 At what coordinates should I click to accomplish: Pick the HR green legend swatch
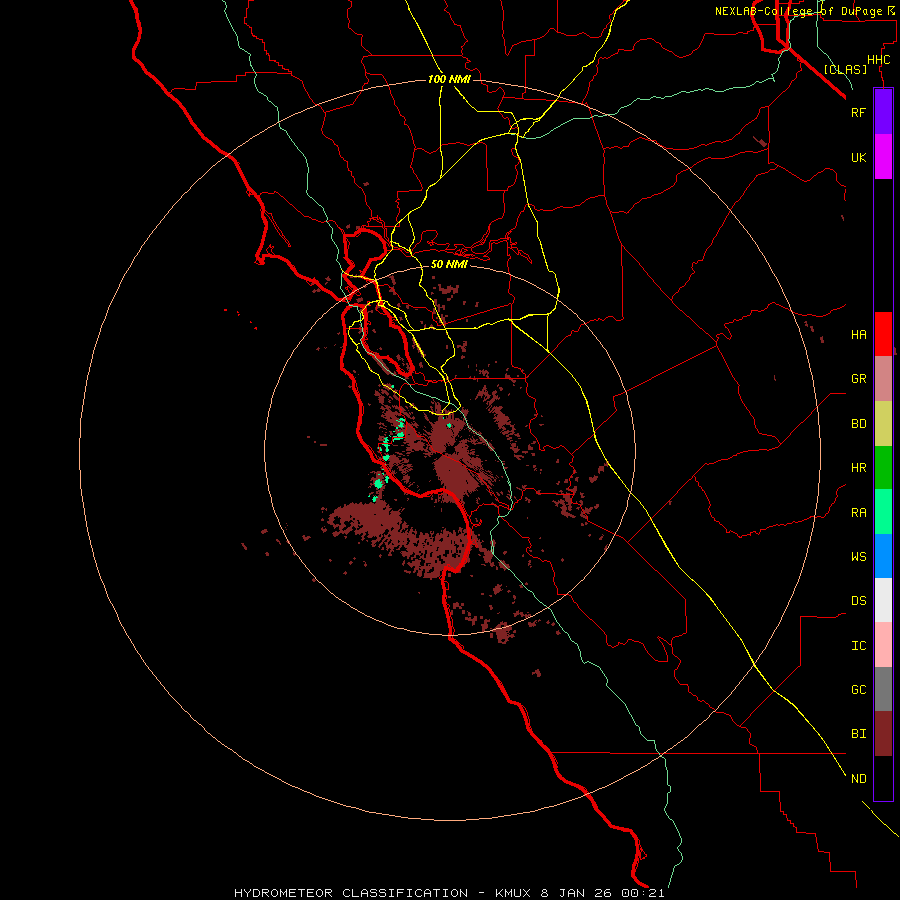(883, 468)
